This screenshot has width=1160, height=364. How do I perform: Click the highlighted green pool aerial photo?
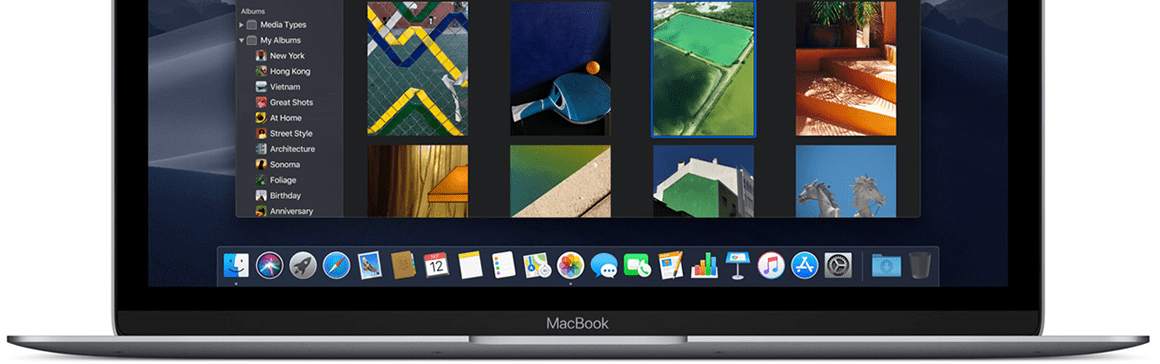pos(704,68)
